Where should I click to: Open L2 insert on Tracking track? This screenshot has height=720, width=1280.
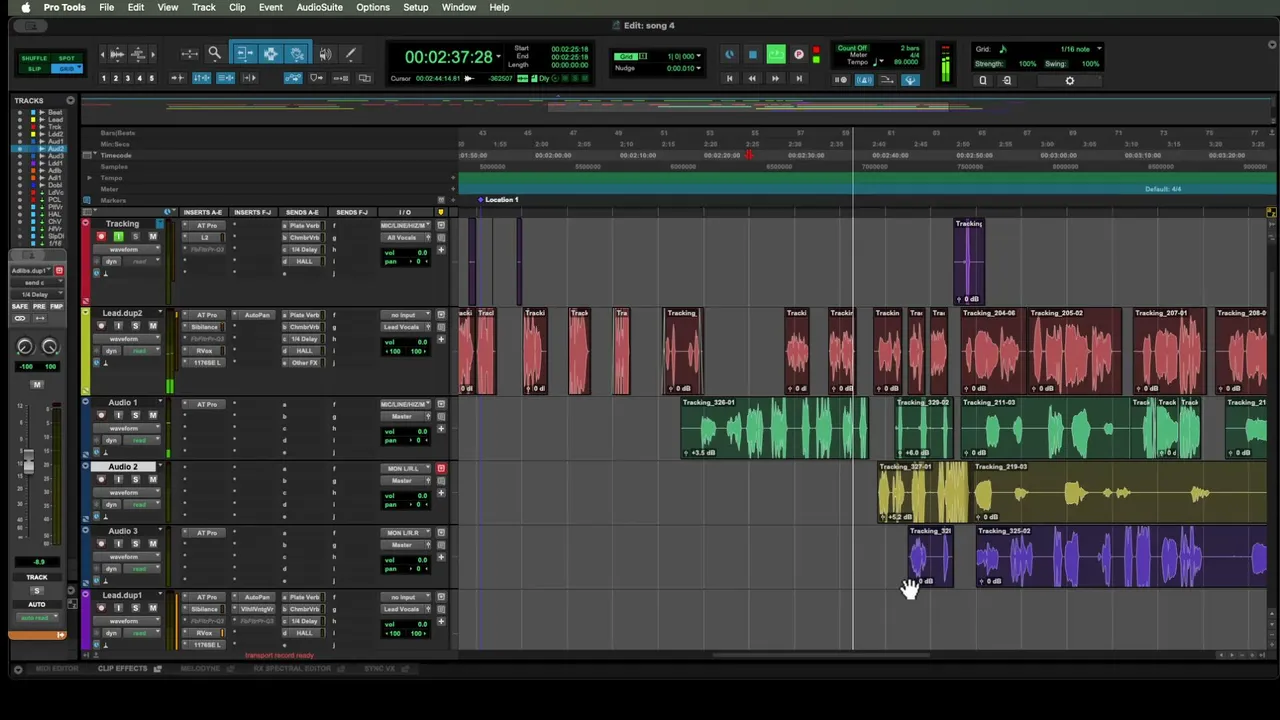tap(204, 238)
